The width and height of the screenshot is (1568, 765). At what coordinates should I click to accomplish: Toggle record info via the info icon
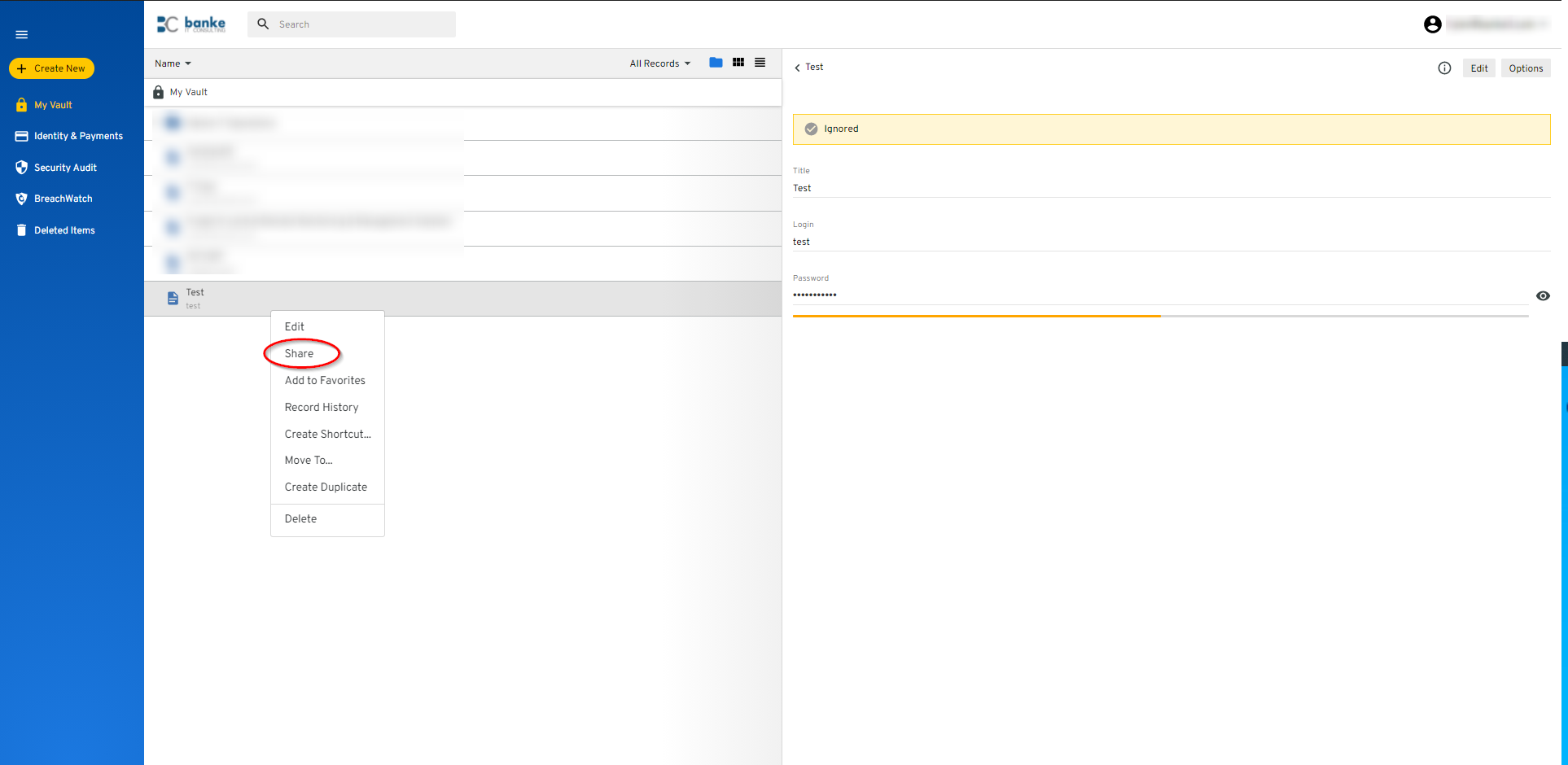click(1444, 68)
